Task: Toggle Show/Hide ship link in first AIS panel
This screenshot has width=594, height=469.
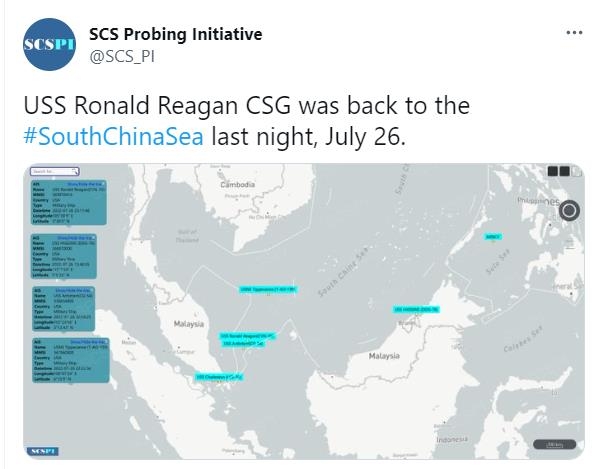Action: tap(84, 184)
